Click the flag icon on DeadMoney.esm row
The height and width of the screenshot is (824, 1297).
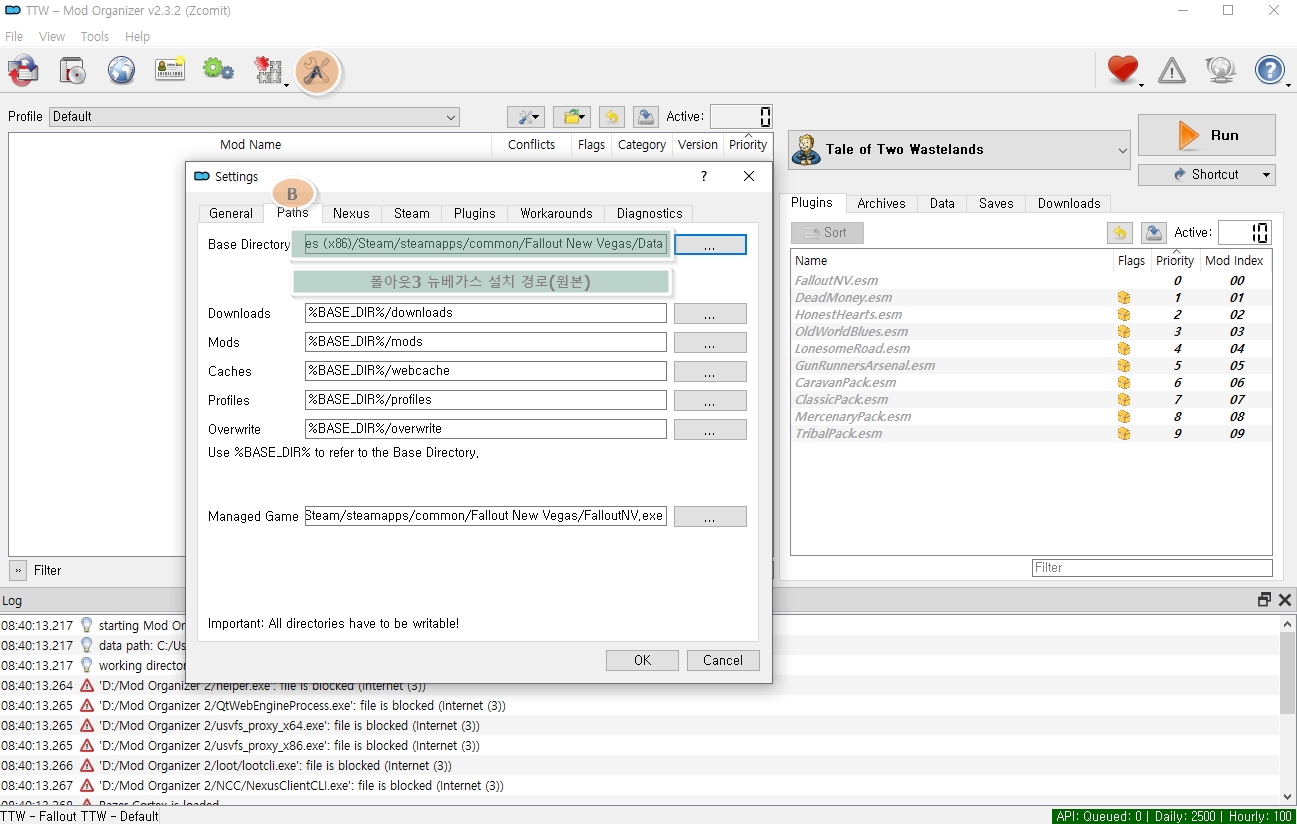tap(1124, 298)
